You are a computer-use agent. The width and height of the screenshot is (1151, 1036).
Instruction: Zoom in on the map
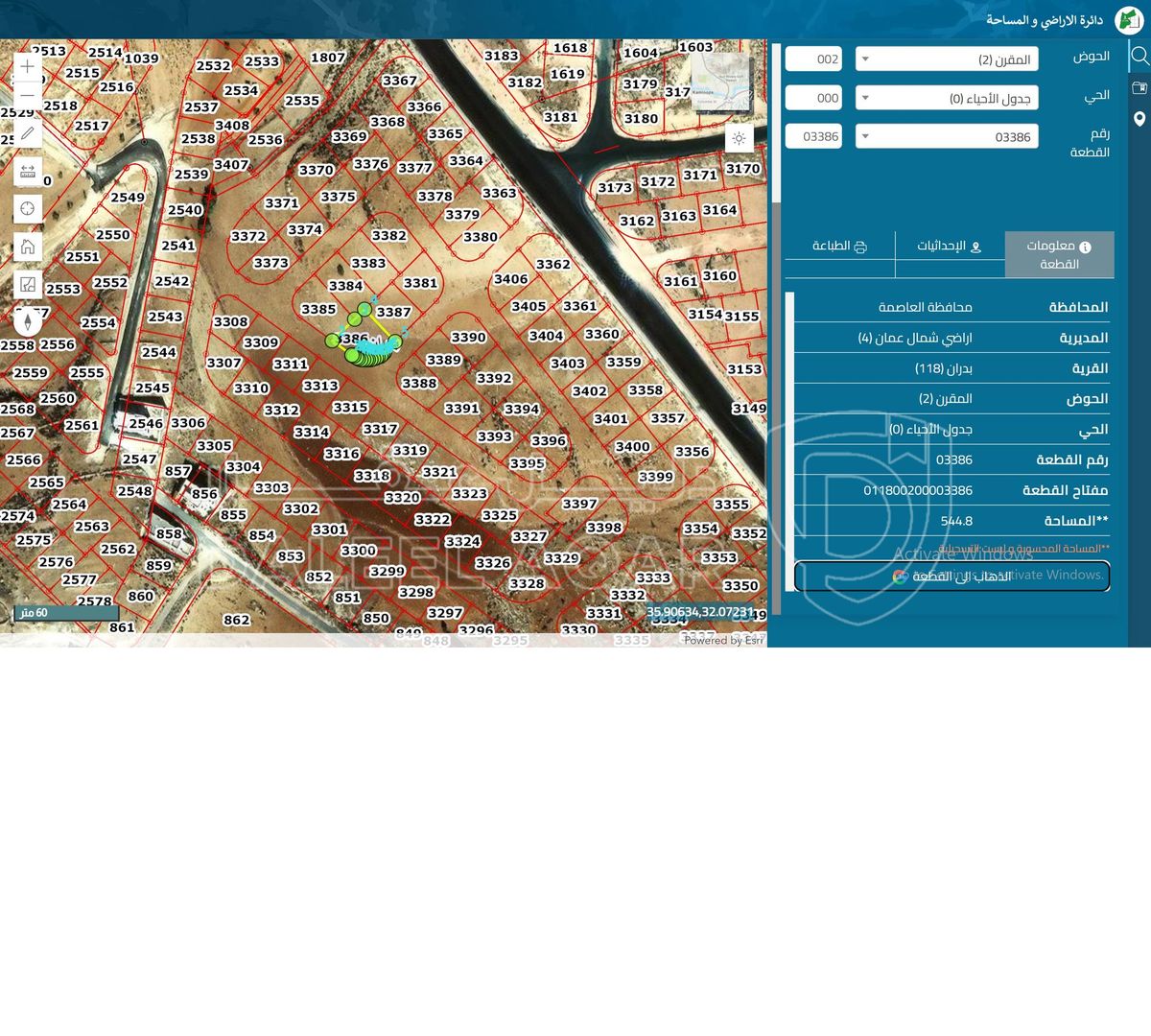pyautogui.click(x=27, y=66)
